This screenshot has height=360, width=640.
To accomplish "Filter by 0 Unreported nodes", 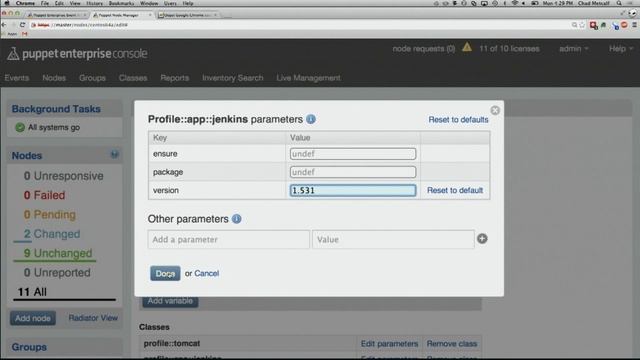I will click(x=57, y=273).
